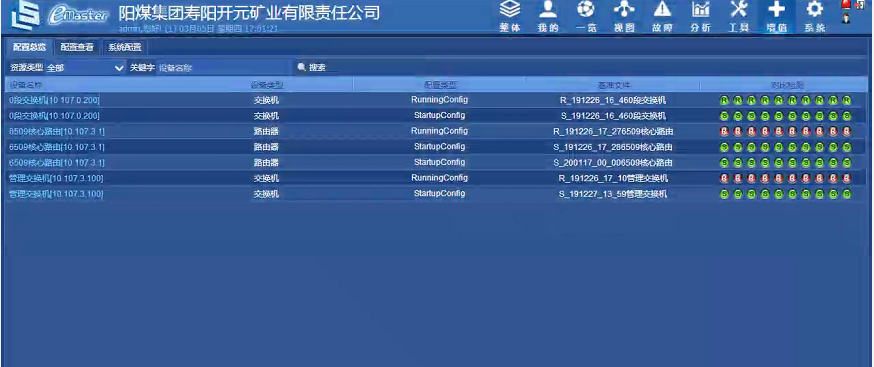Click StartupConfig cell in S_191226_16_460段交换机 row
The height and width of the screenshot is (367, 874).
439,115
